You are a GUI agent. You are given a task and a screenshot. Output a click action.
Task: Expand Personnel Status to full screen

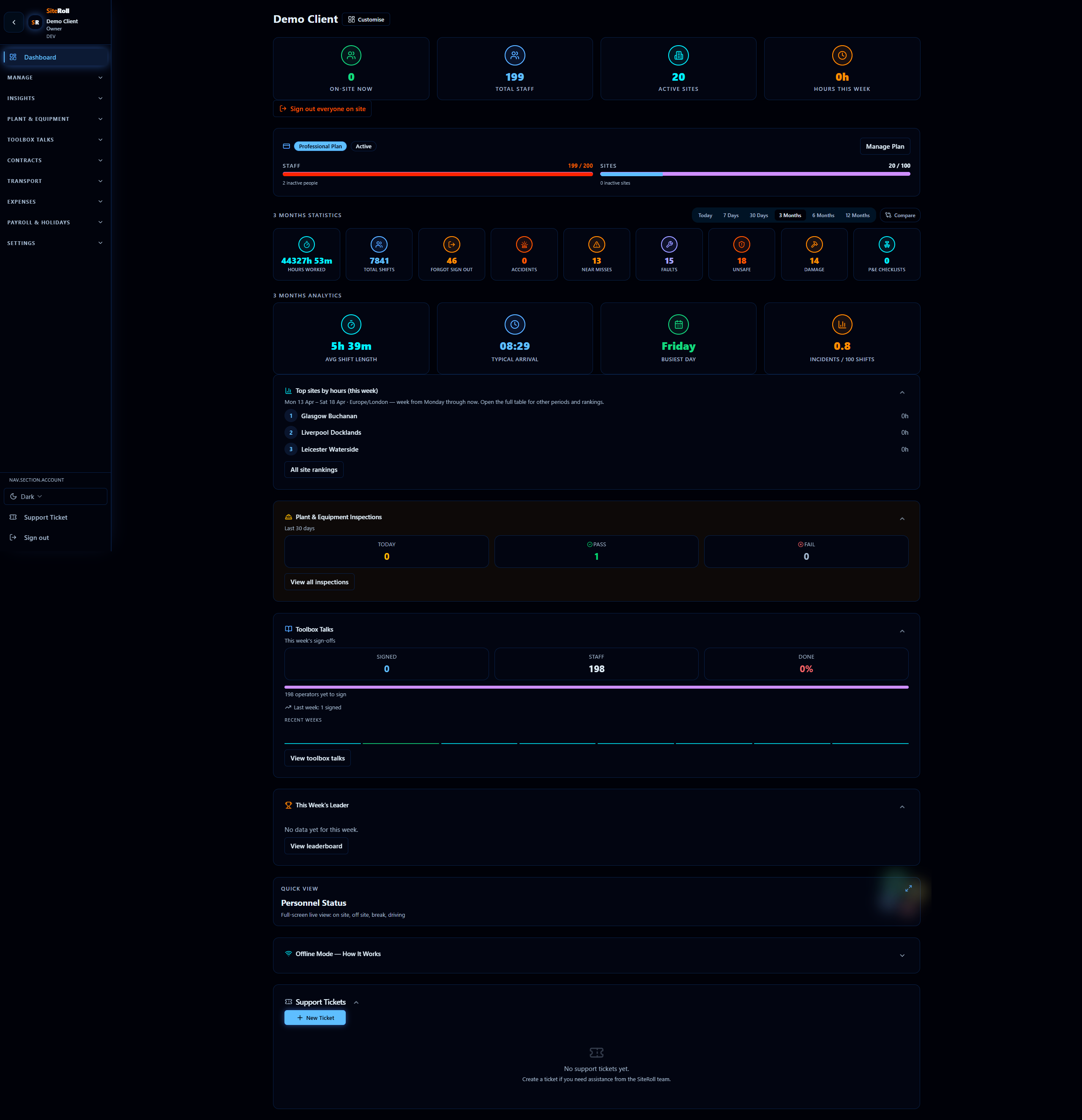click(x=908, y=888)
